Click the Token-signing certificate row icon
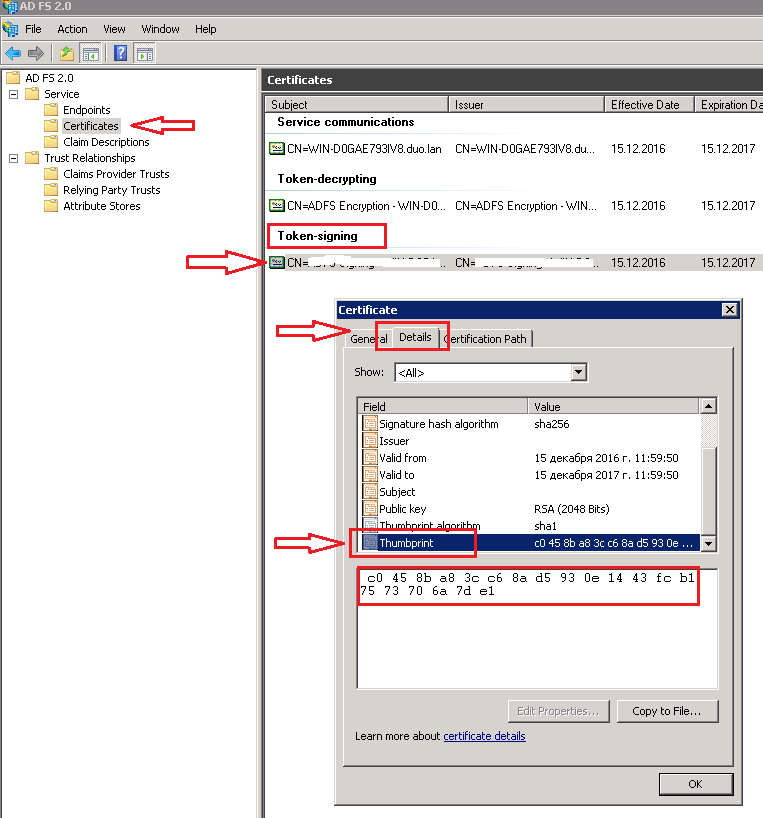 pos(276,262)
